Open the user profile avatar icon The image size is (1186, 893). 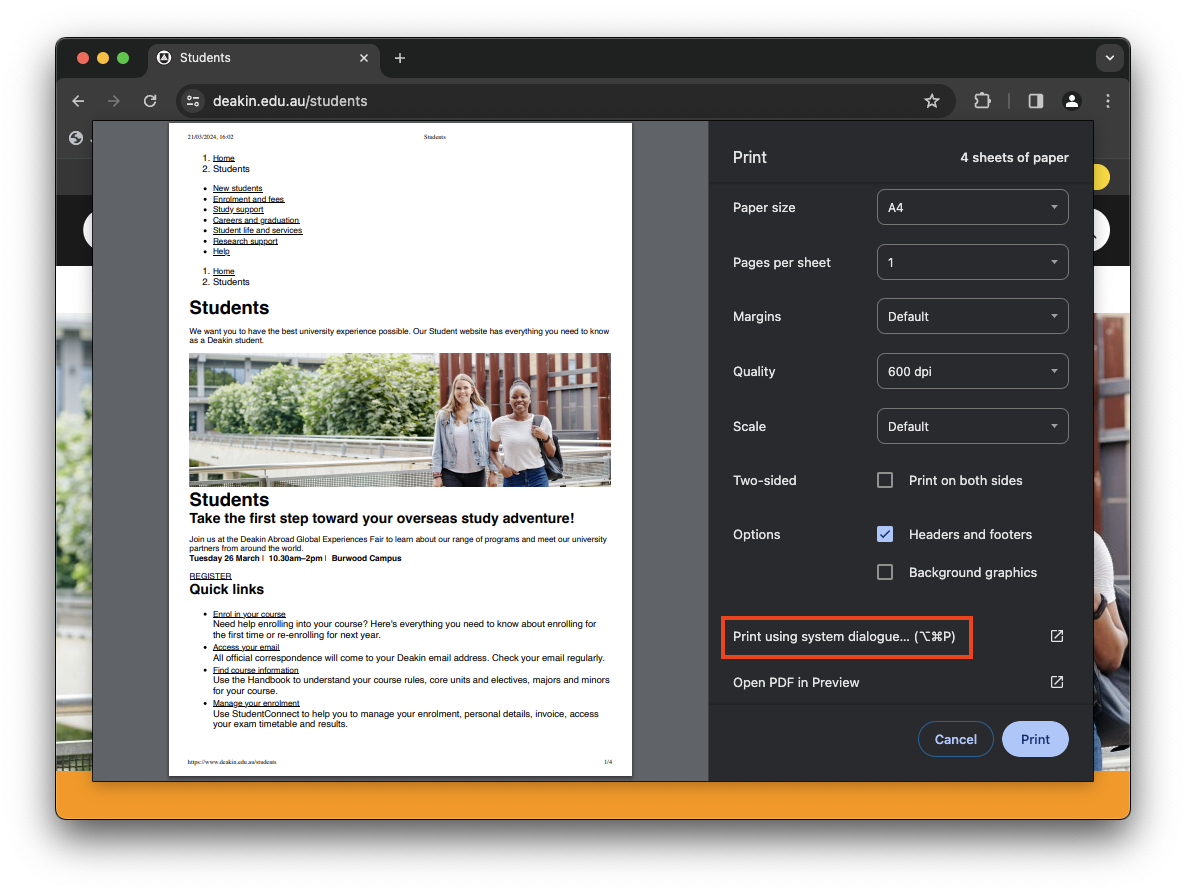pos(1072,101)
